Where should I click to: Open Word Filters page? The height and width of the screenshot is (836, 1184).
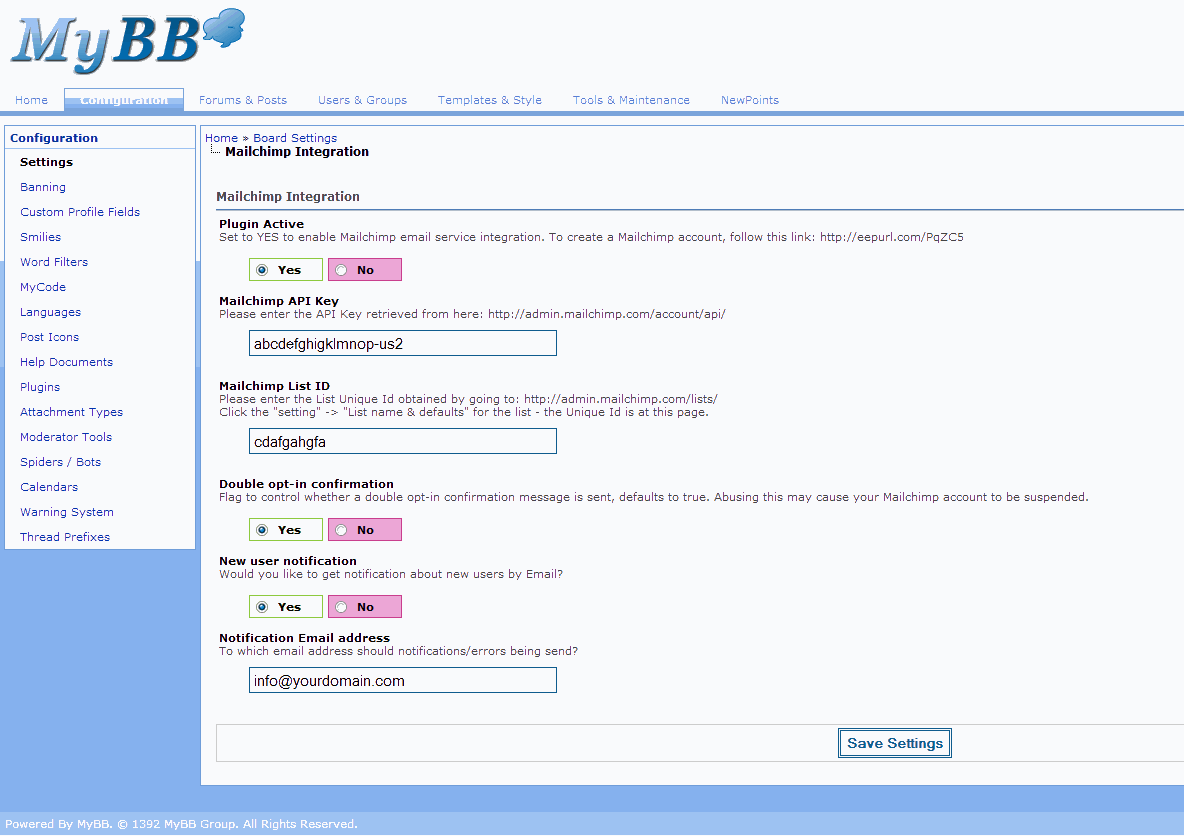click(x=54, y=262)
